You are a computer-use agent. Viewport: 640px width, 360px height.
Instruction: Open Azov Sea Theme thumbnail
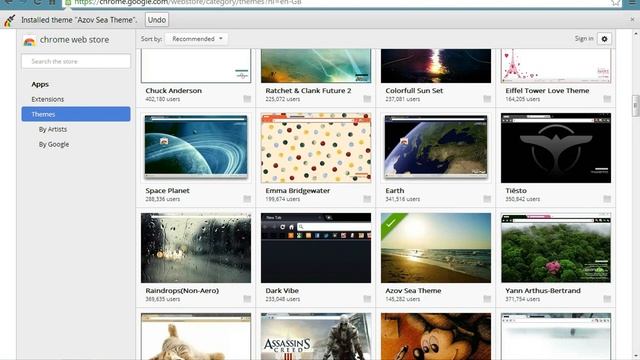pos(436,248)
